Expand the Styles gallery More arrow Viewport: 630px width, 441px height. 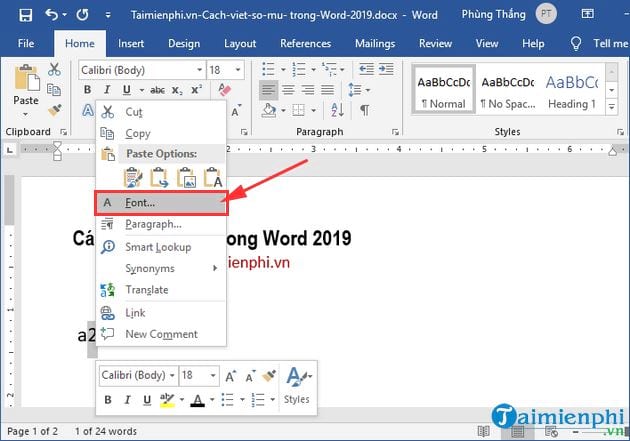[x=612, y=107]
